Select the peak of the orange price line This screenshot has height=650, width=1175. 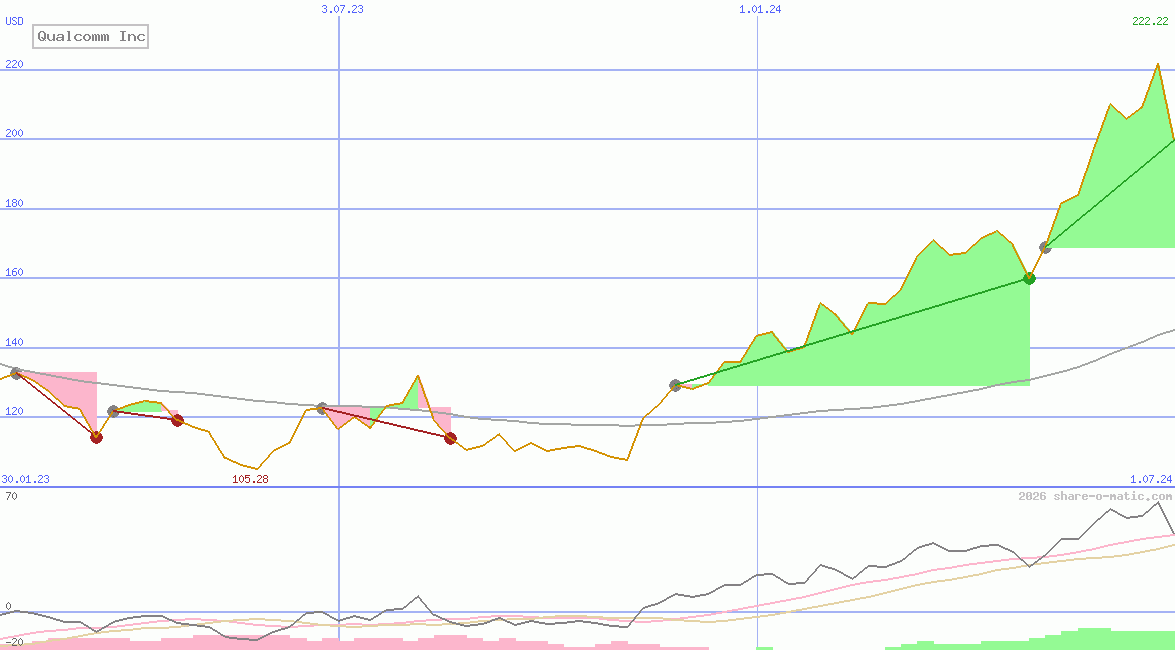[x=1160, y=64]
